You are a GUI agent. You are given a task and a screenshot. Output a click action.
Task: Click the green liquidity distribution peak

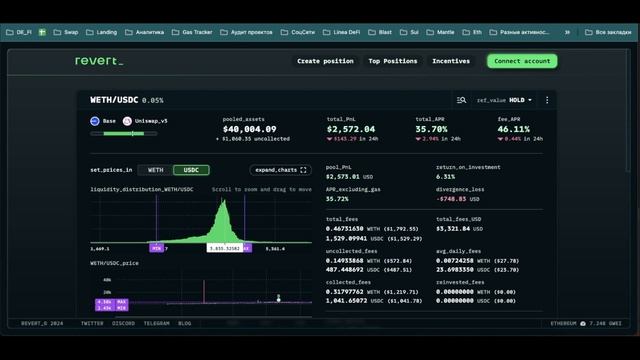223,220
